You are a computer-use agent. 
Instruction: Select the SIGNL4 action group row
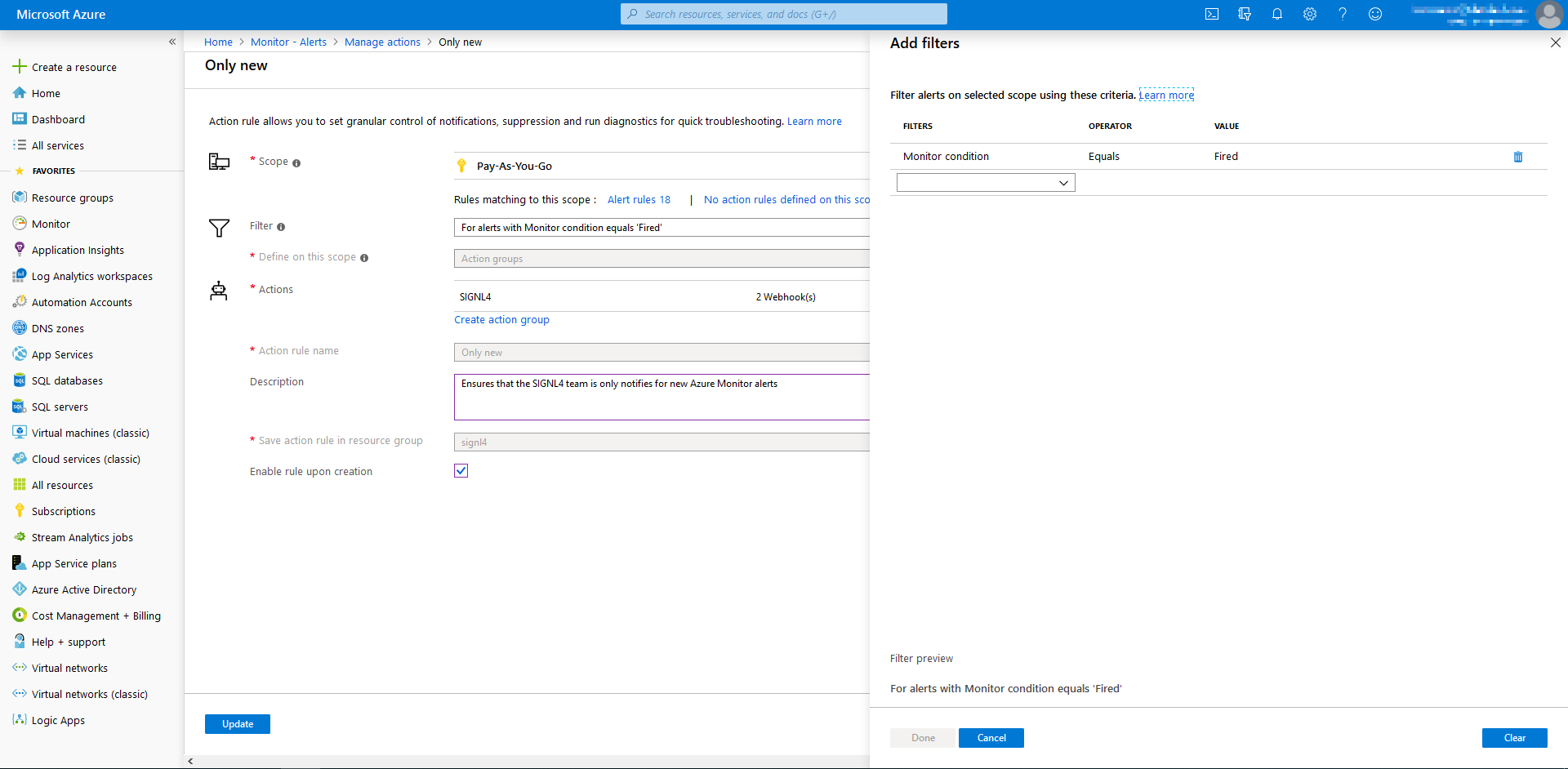tap(661, 296)
